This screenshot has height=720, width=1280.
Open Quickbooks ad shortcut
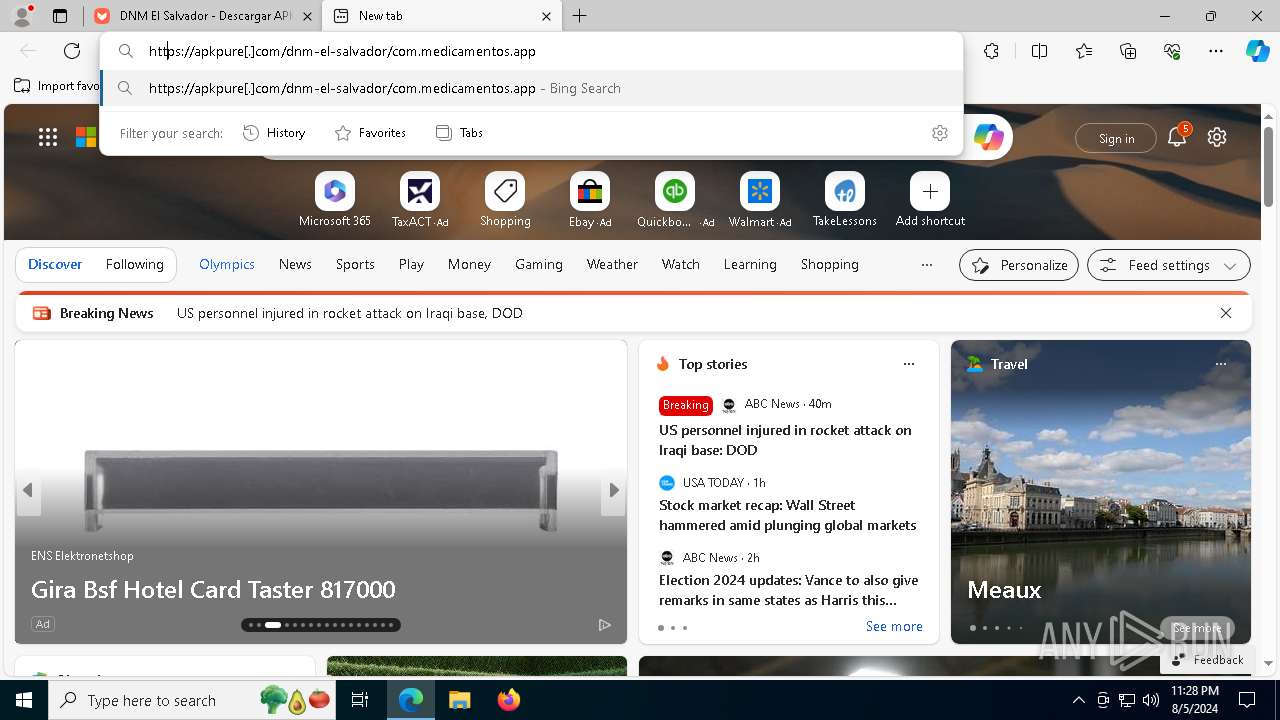pyautogui.click(x=675, y=200)
